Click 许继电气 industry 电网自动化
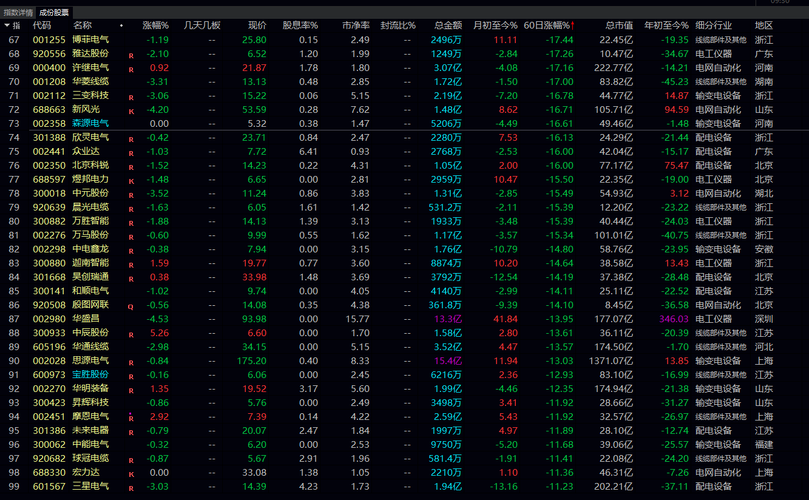The width and height of the screenshot is (809, 500). click(718, 68)
